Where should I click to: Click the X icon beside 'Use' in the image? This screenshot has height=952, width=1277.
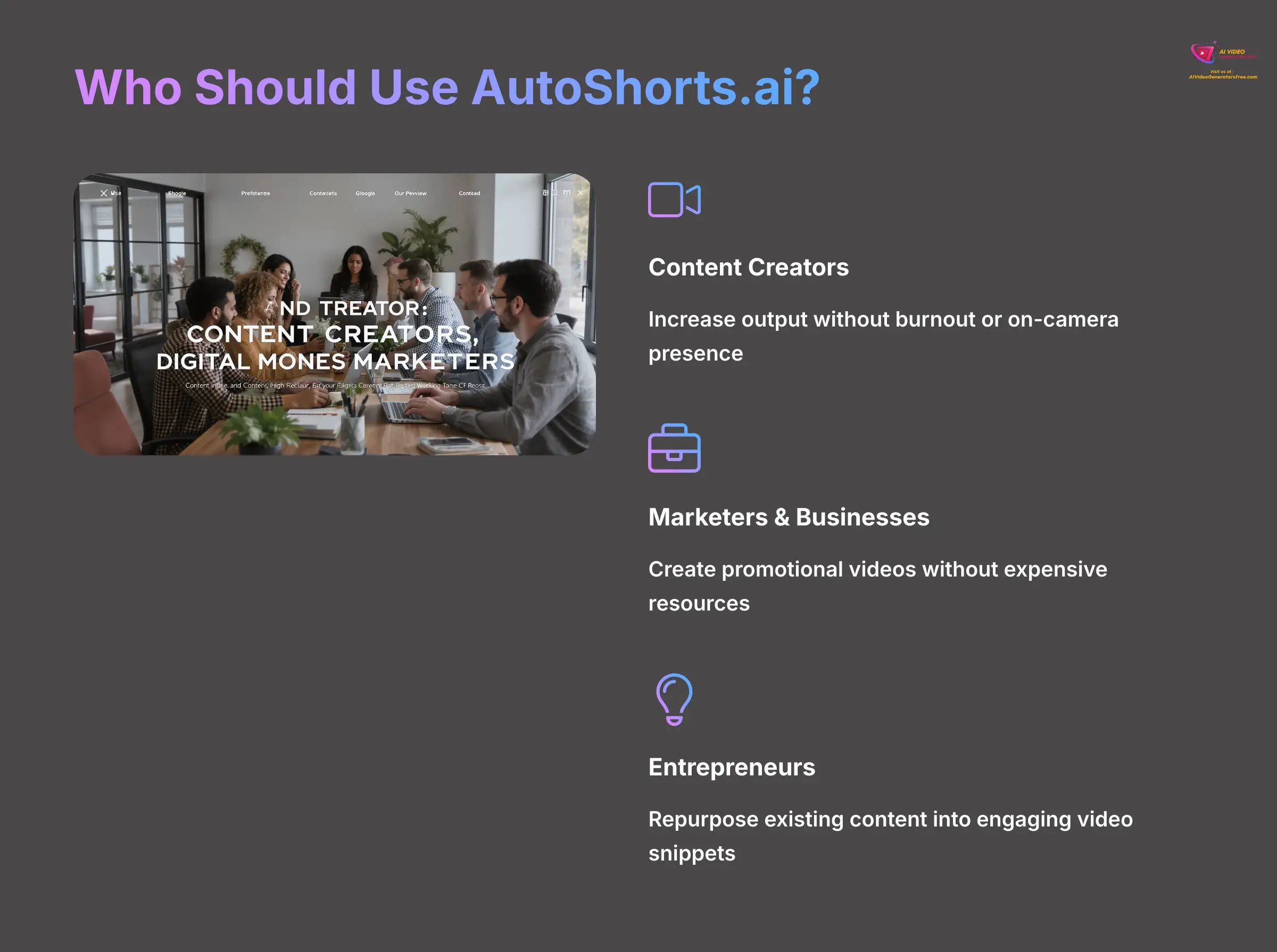pos(104,193)
